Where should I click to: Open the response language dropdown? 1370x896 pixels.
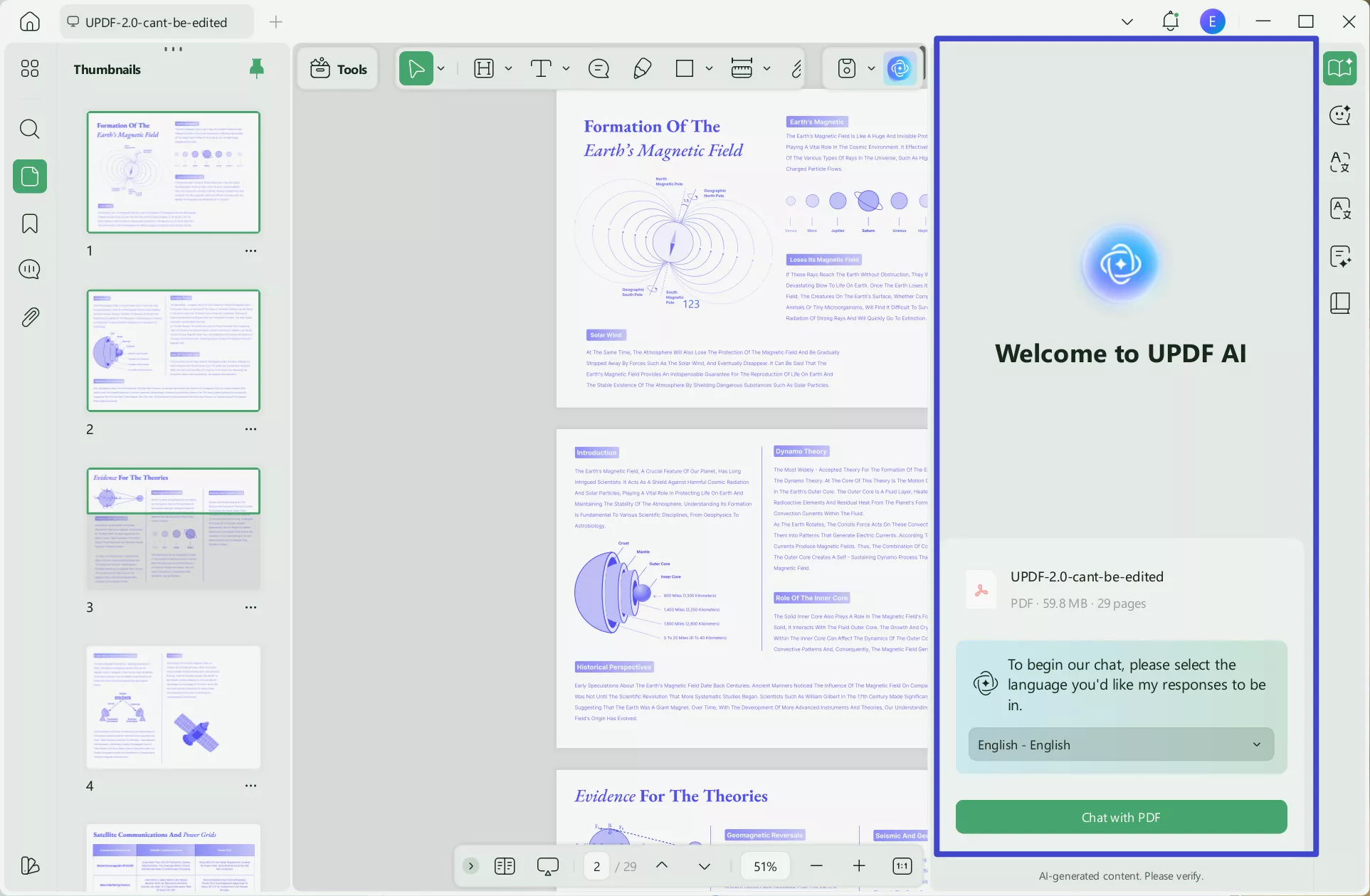[x=1120, y=744]
